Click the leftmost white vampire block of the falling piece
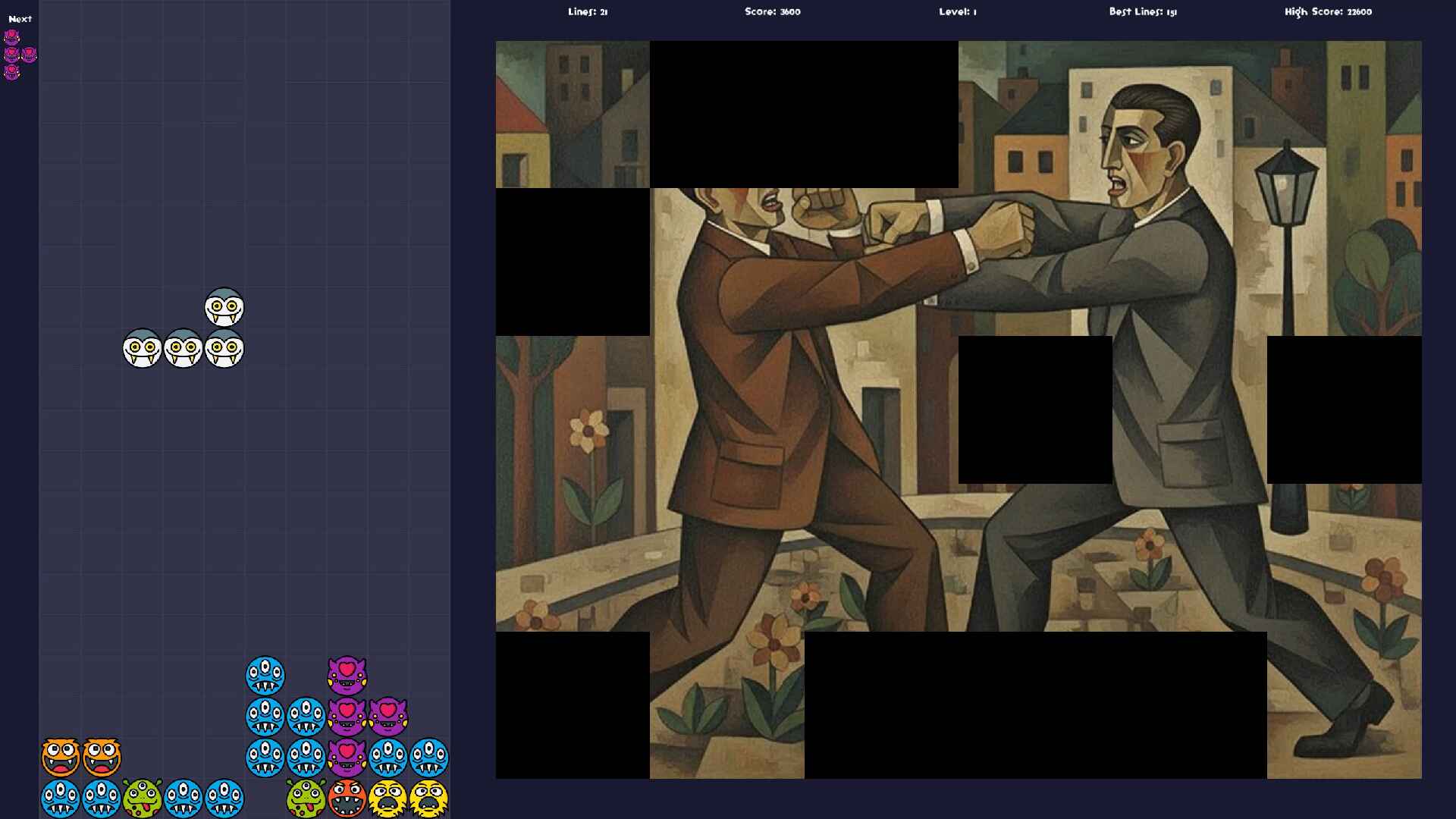This screenshot has height=819, width=1456. coord(142,349)
